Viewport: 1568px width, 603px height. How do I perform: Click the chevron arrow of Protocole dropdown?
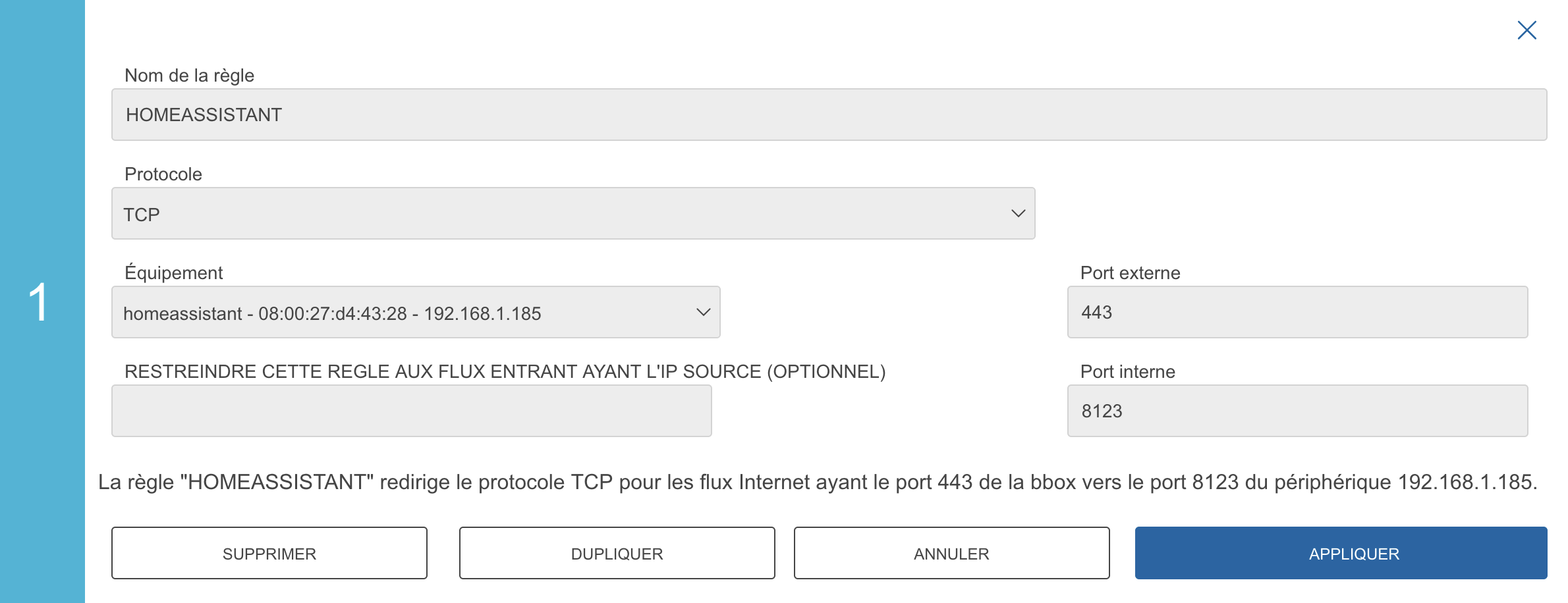(1018, 214)
